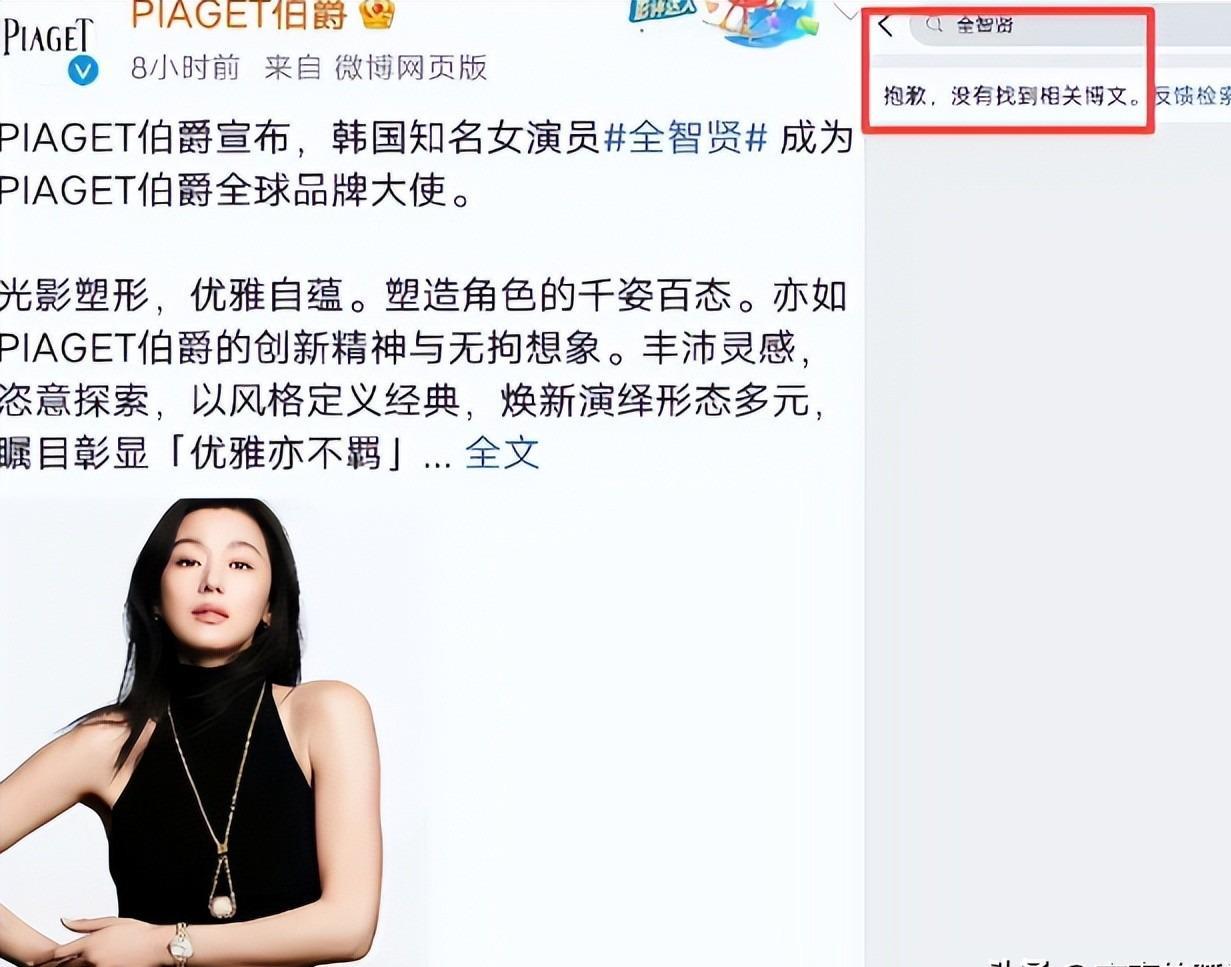Click the paragraph starting with 光影塑形

(426, 374)
